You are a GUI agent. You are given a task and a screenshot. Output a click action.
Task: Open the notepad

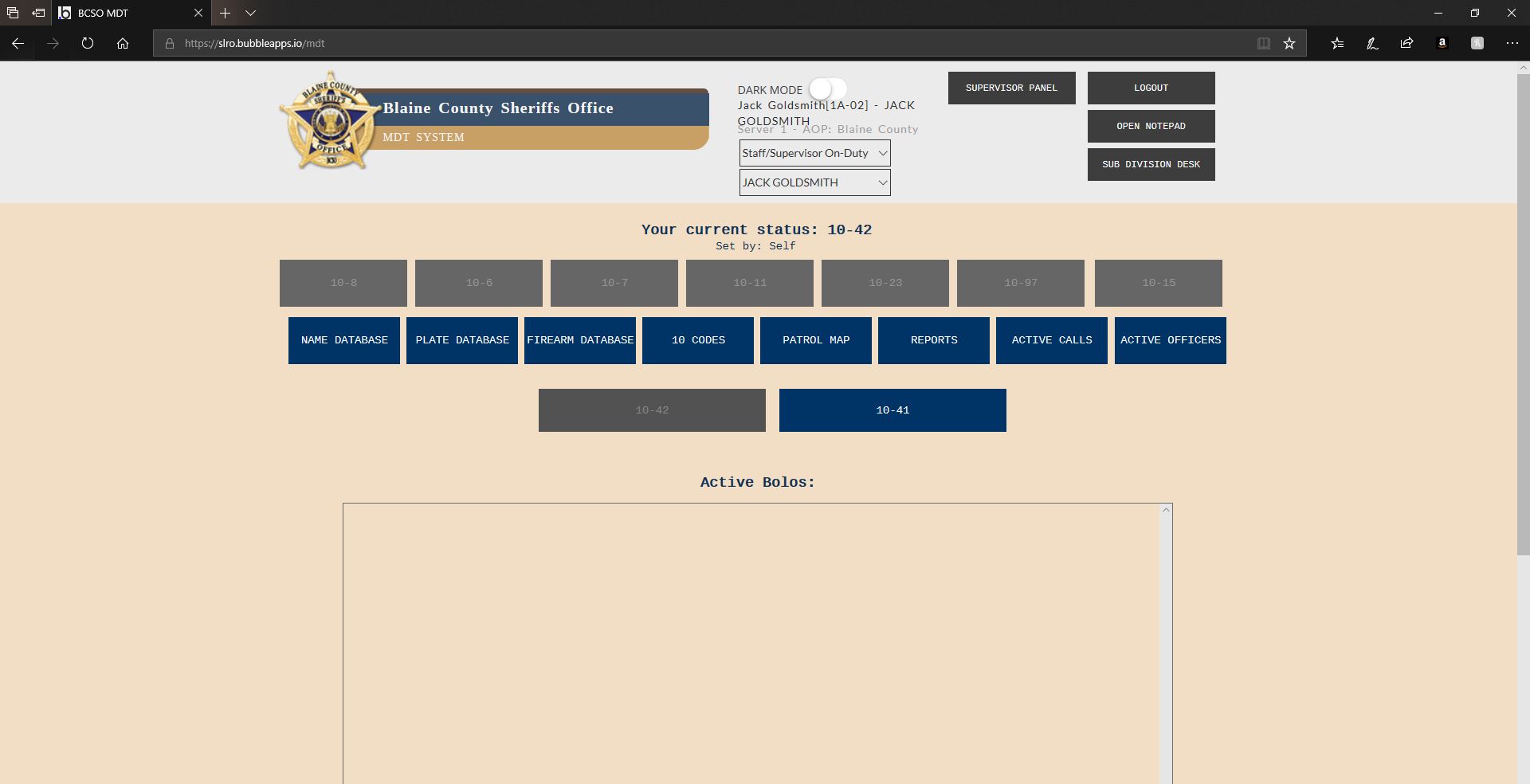[1151, 126]
